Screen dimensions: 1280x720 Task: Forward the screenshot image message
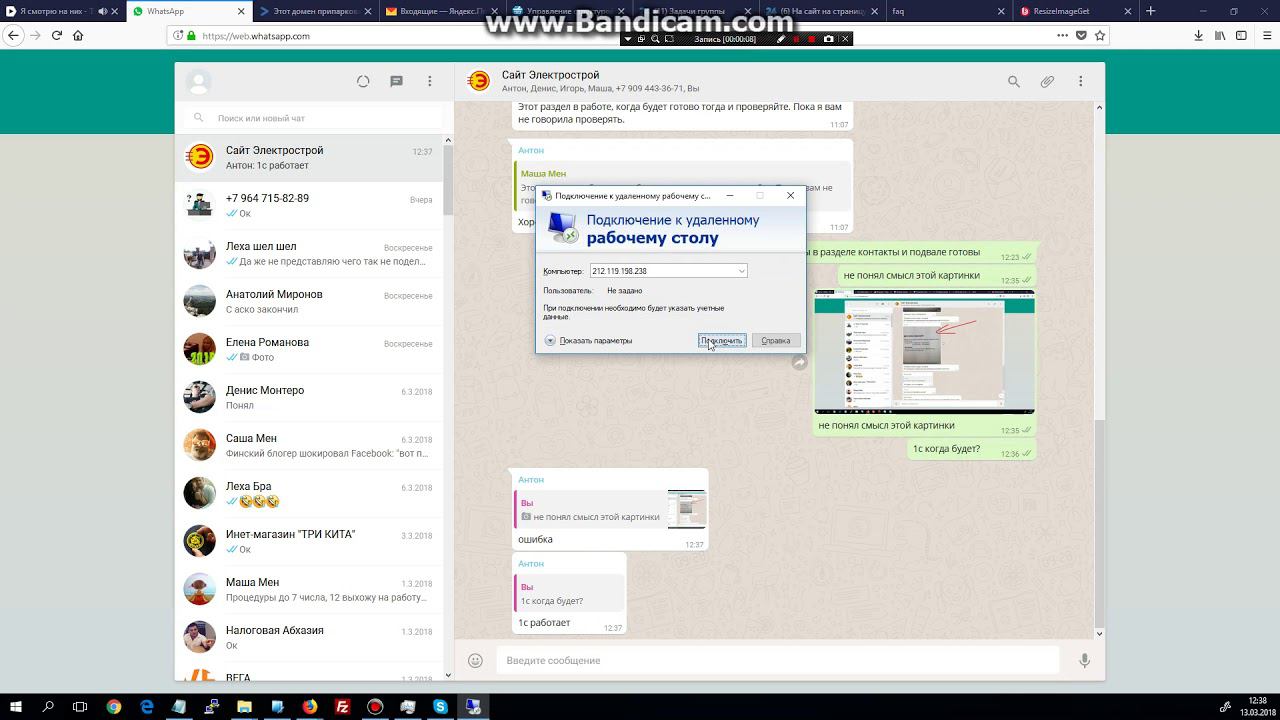coord(799,362)
